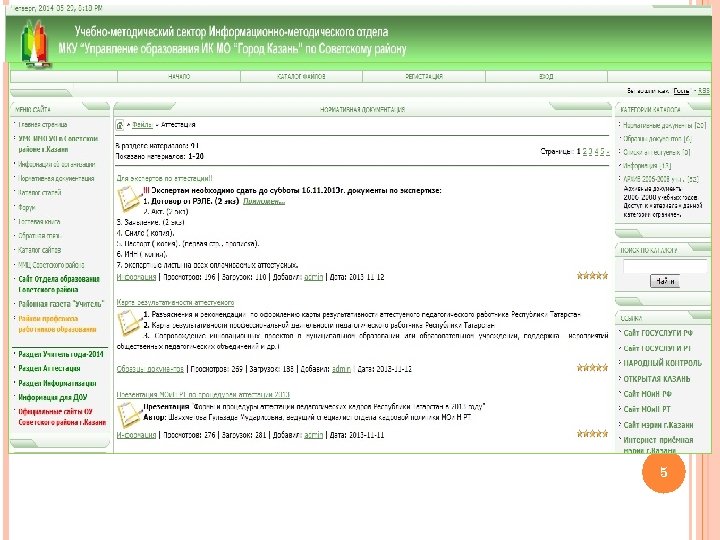Screen dimensions: 720x540
Task: Click the home icon in the breadcrumb
Action: coord(120,125)
